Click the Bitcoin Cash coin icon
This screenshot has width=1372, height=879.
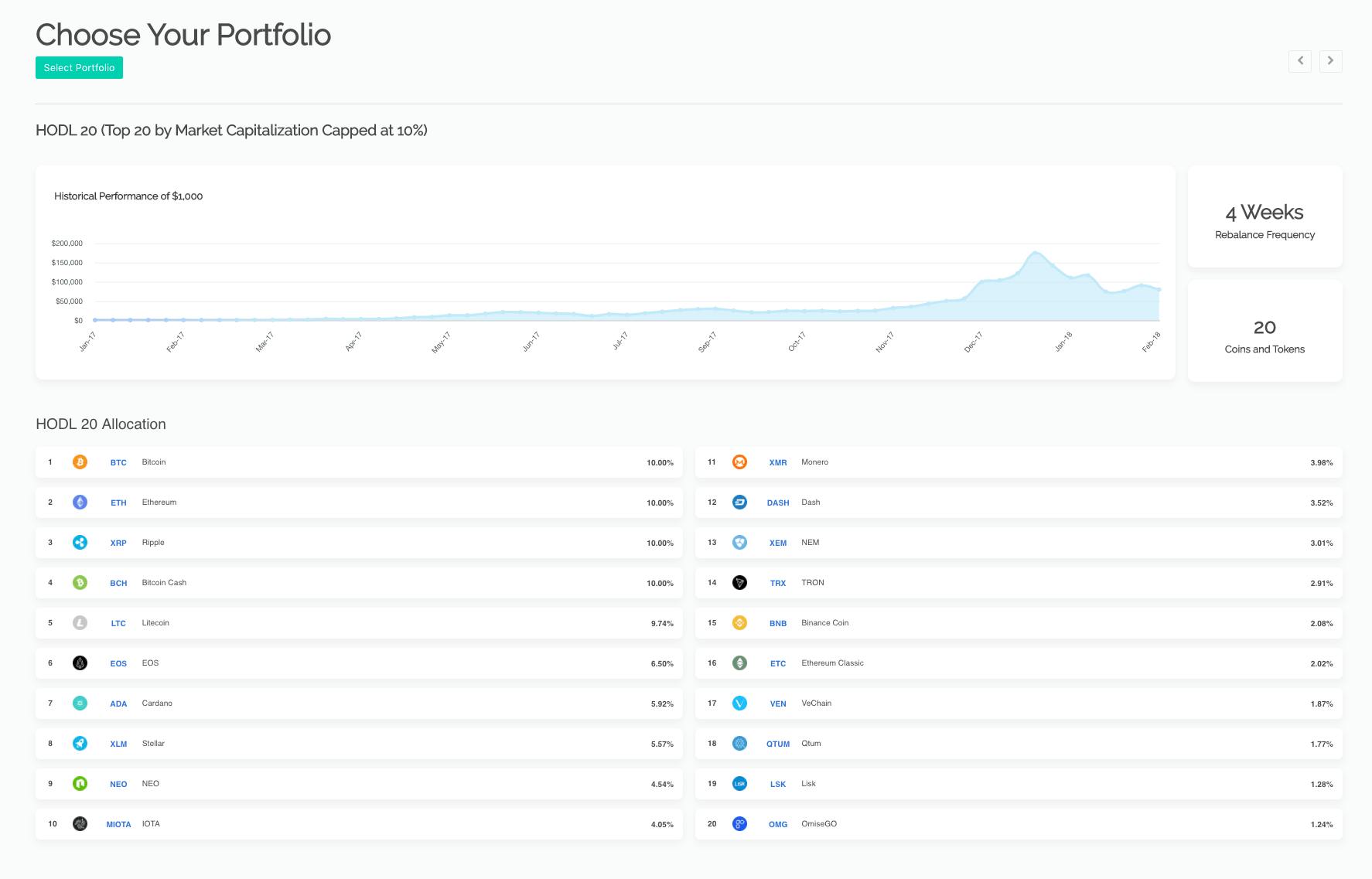pos(80,583)
